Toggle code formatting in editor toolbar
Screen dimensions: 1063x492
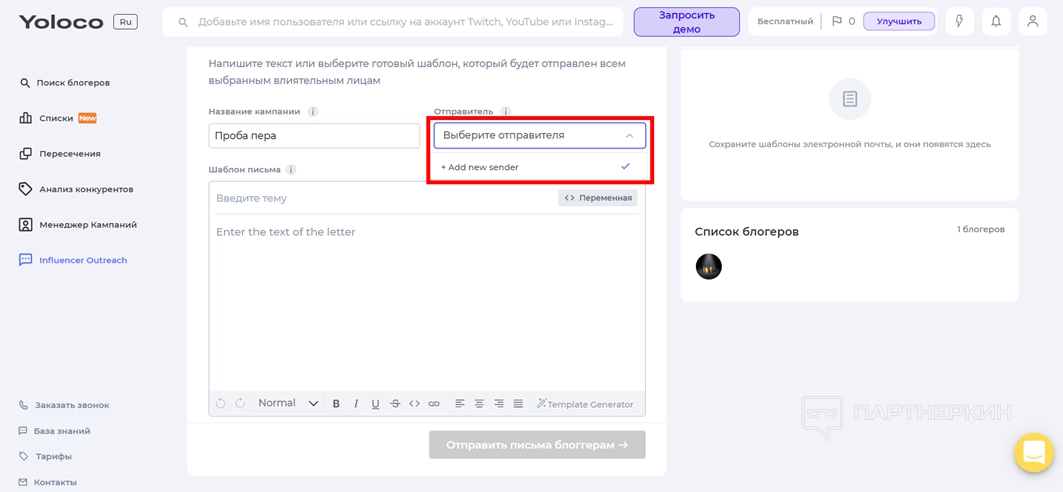point(414,404)
